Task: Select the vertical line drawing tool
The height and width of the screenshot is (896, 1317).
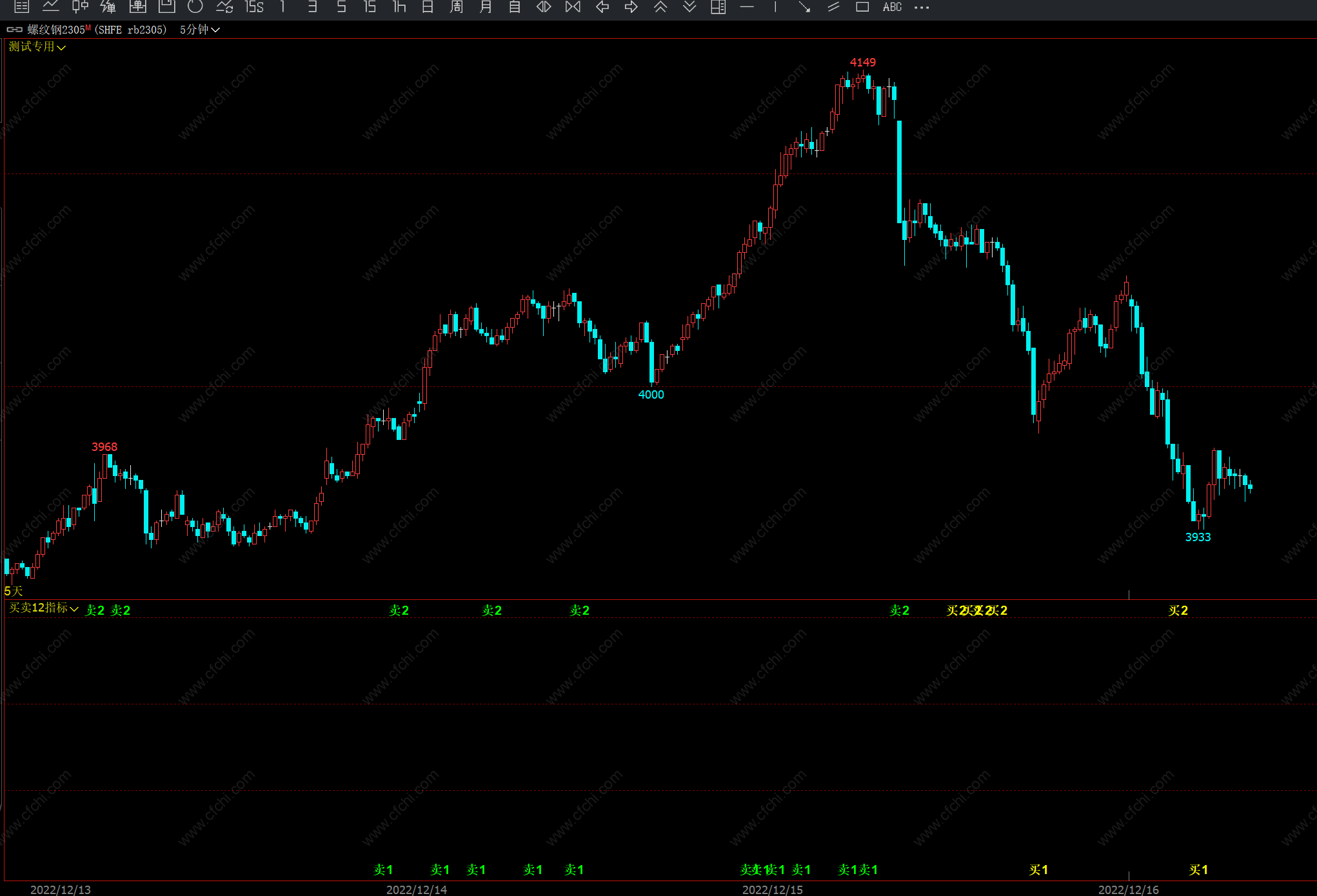Action: (x=775, y=6)
